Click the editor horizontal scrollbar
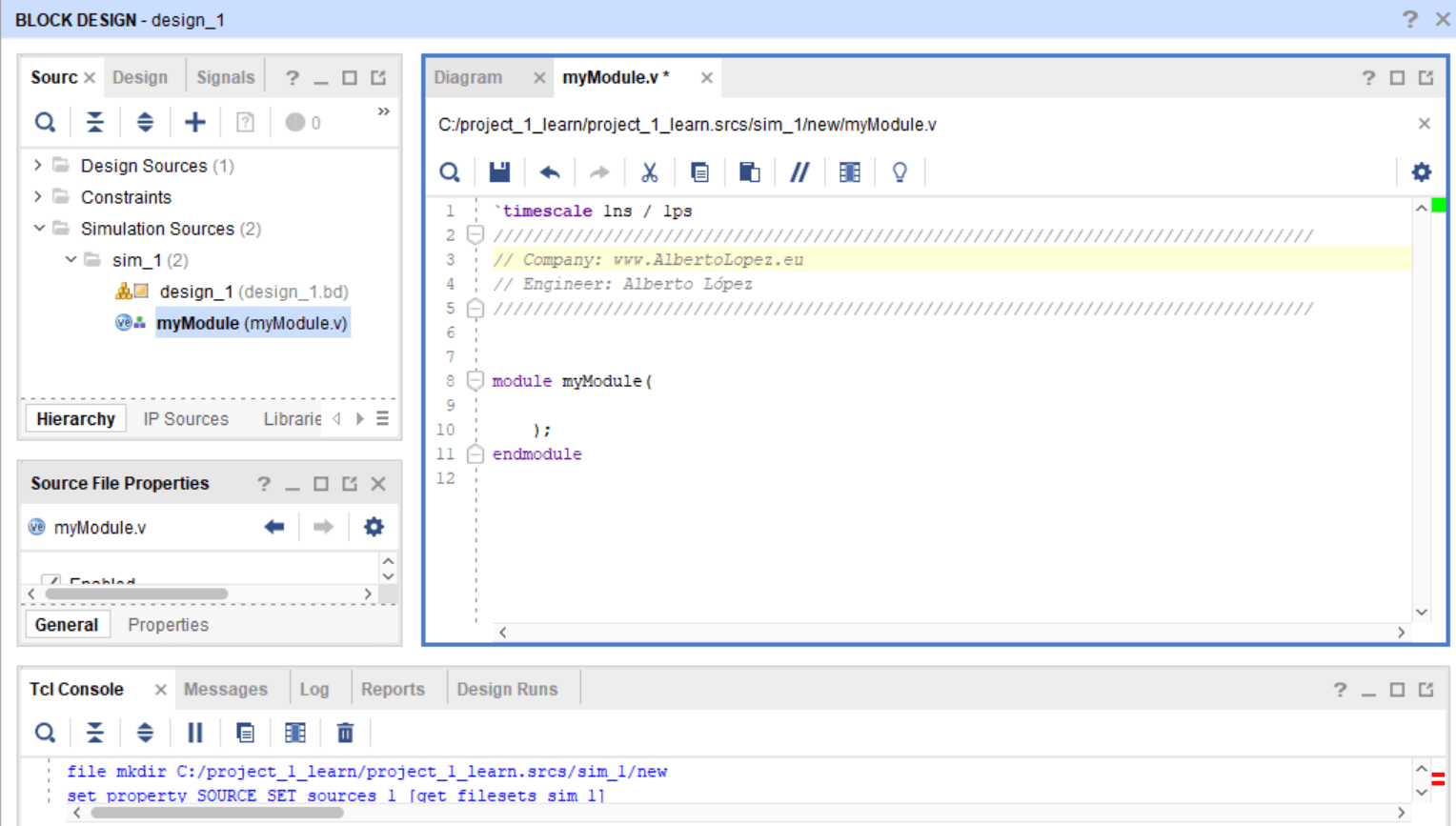The height and width of the screenshot is (826, 1456). point(952,632)
